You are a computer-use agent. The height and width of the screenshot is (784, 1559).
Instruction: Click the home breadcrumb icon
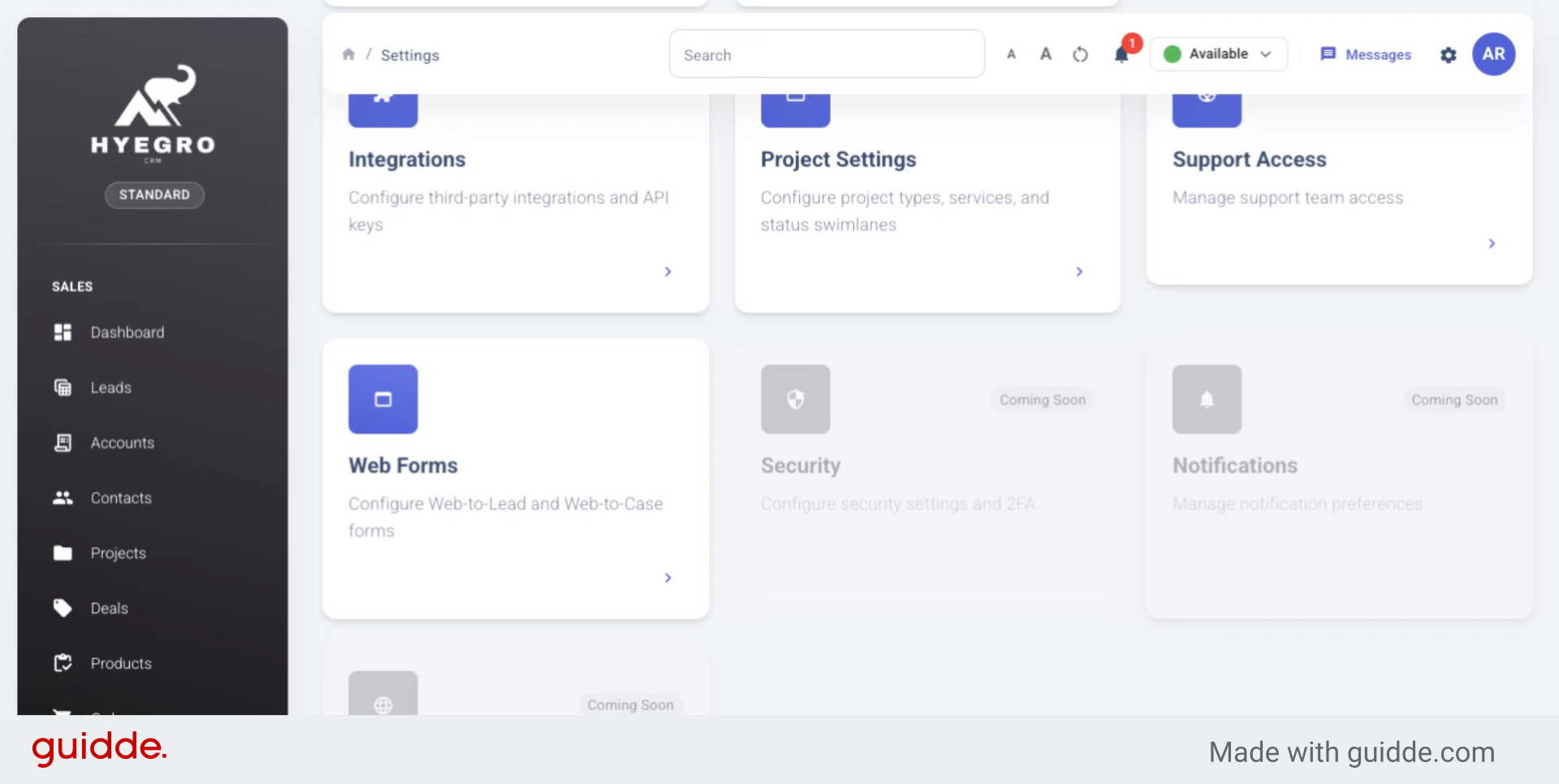348,54
